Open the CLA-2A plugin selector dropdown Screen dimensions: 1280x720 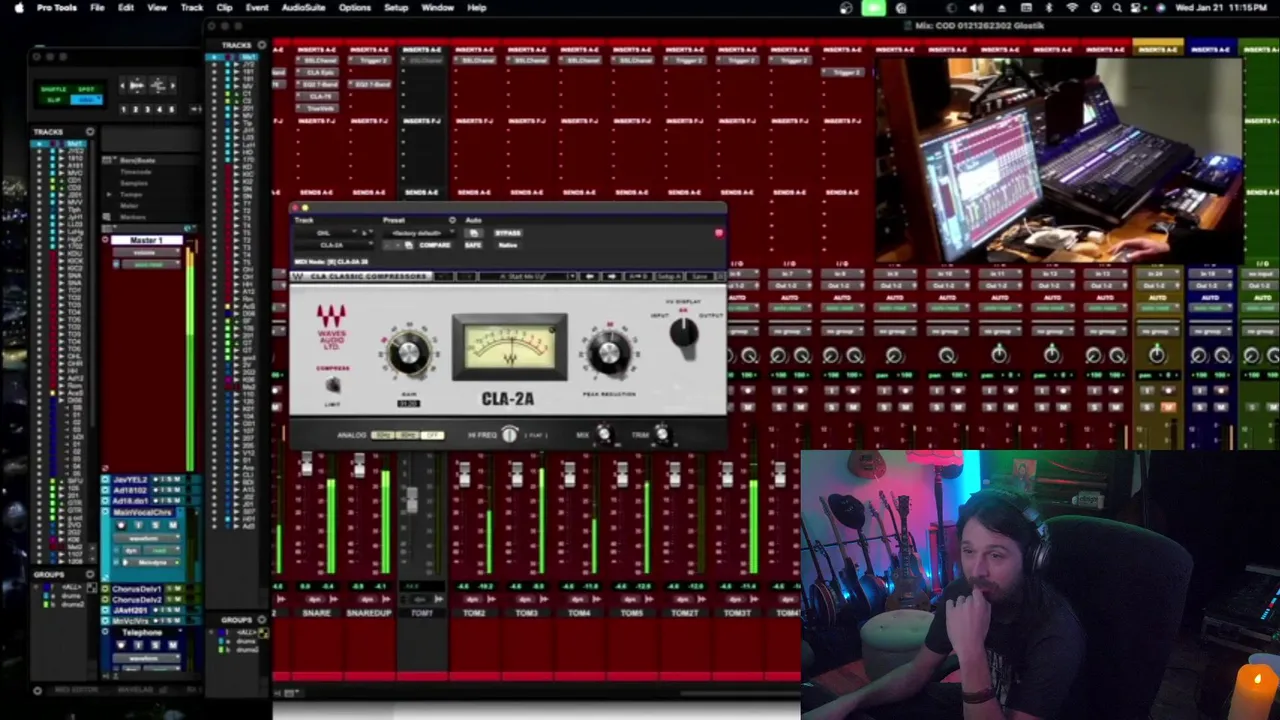(333, 245)
